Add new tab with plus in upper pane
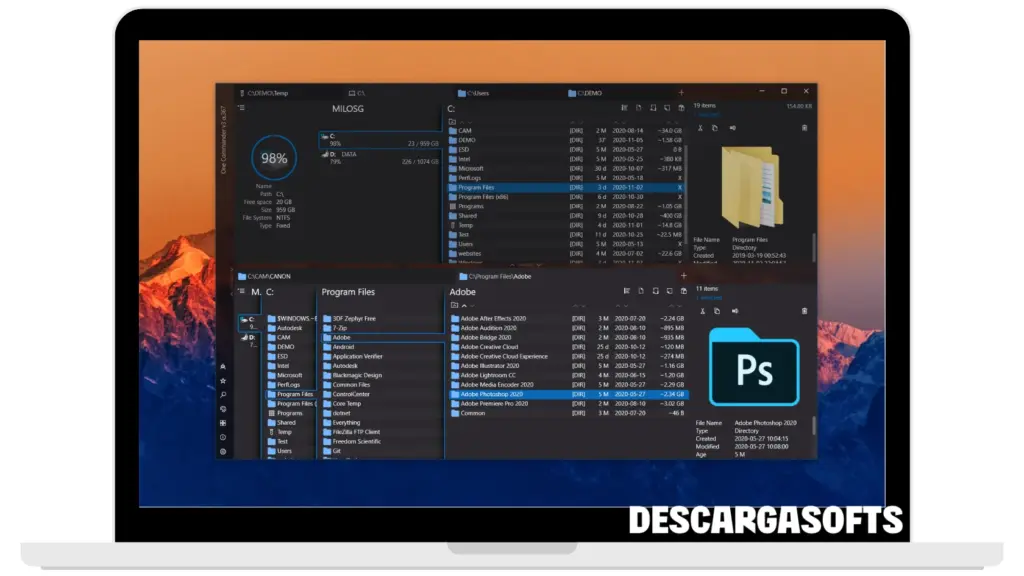 click(682, 93)
